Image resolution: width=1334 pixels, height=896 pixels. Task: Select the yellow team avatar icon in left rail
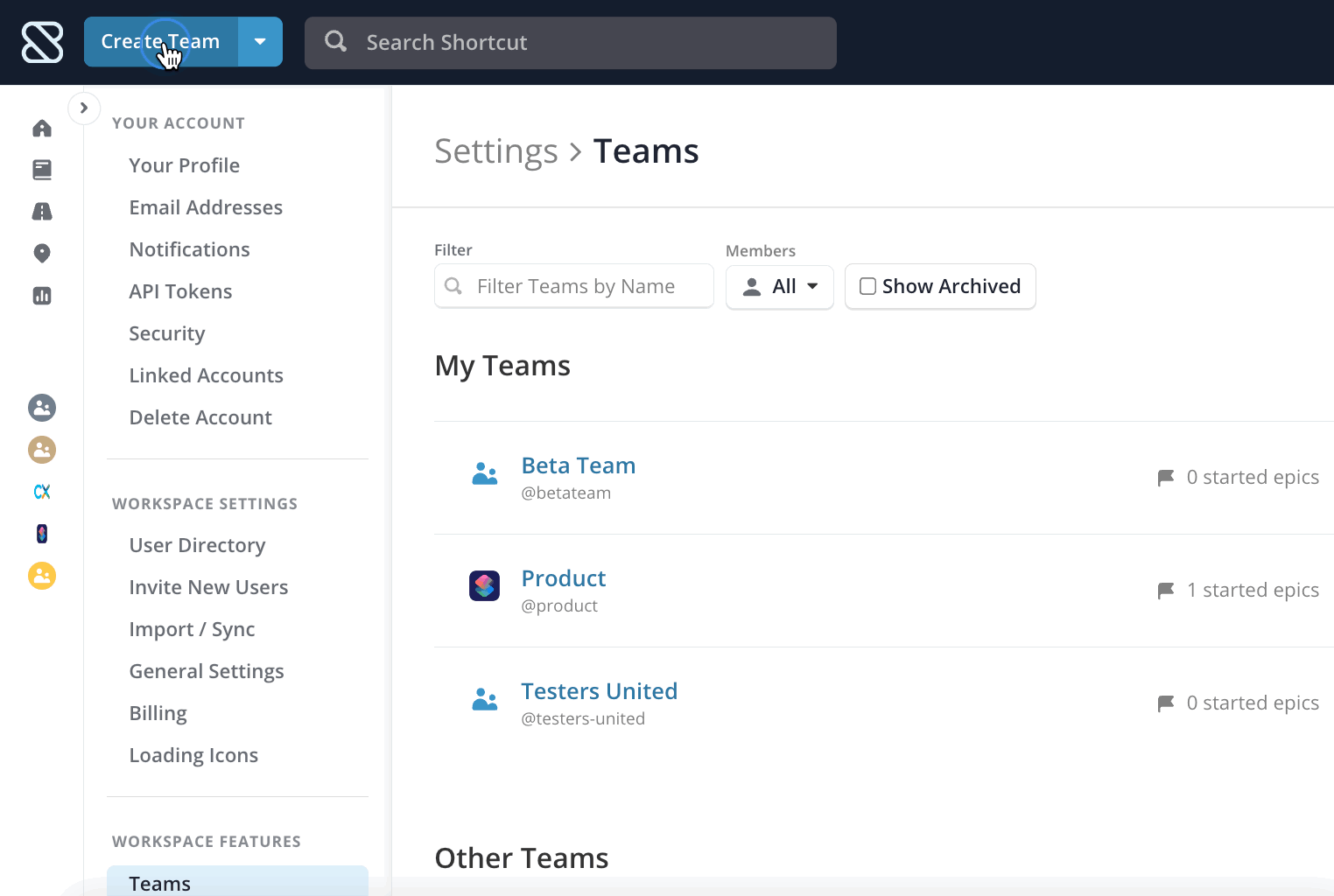point(42,576)
